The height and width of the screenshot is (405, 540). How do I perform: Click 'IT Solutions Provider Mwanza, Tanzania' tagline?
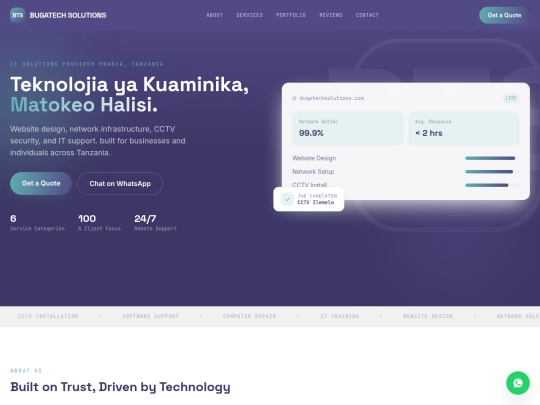click(x=87, y=64)
